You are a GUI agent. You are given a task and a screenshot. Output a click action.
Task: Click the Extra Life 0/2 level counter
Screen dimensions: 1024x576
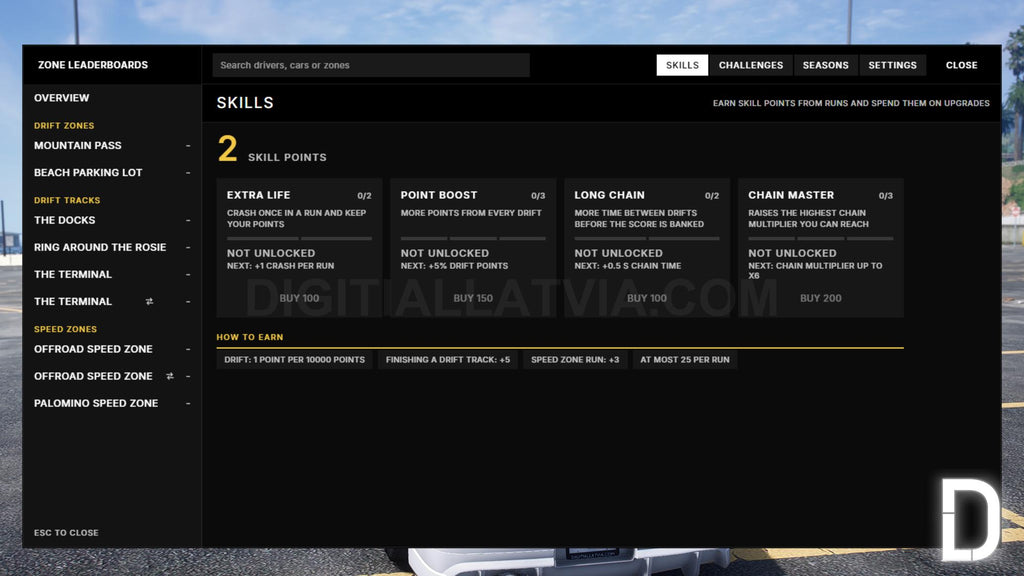364,196
